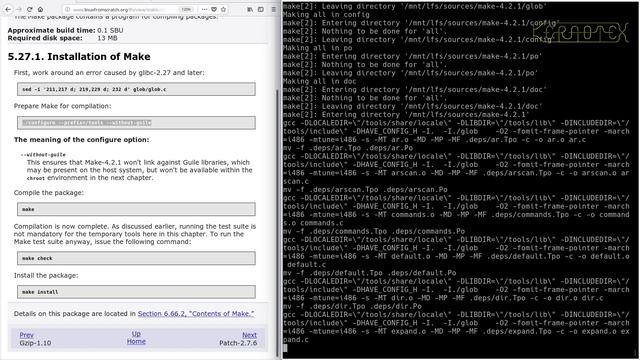Open the Firefox Library icon
The height and width of the screenshot is (360, 640).
pos(250,9)
